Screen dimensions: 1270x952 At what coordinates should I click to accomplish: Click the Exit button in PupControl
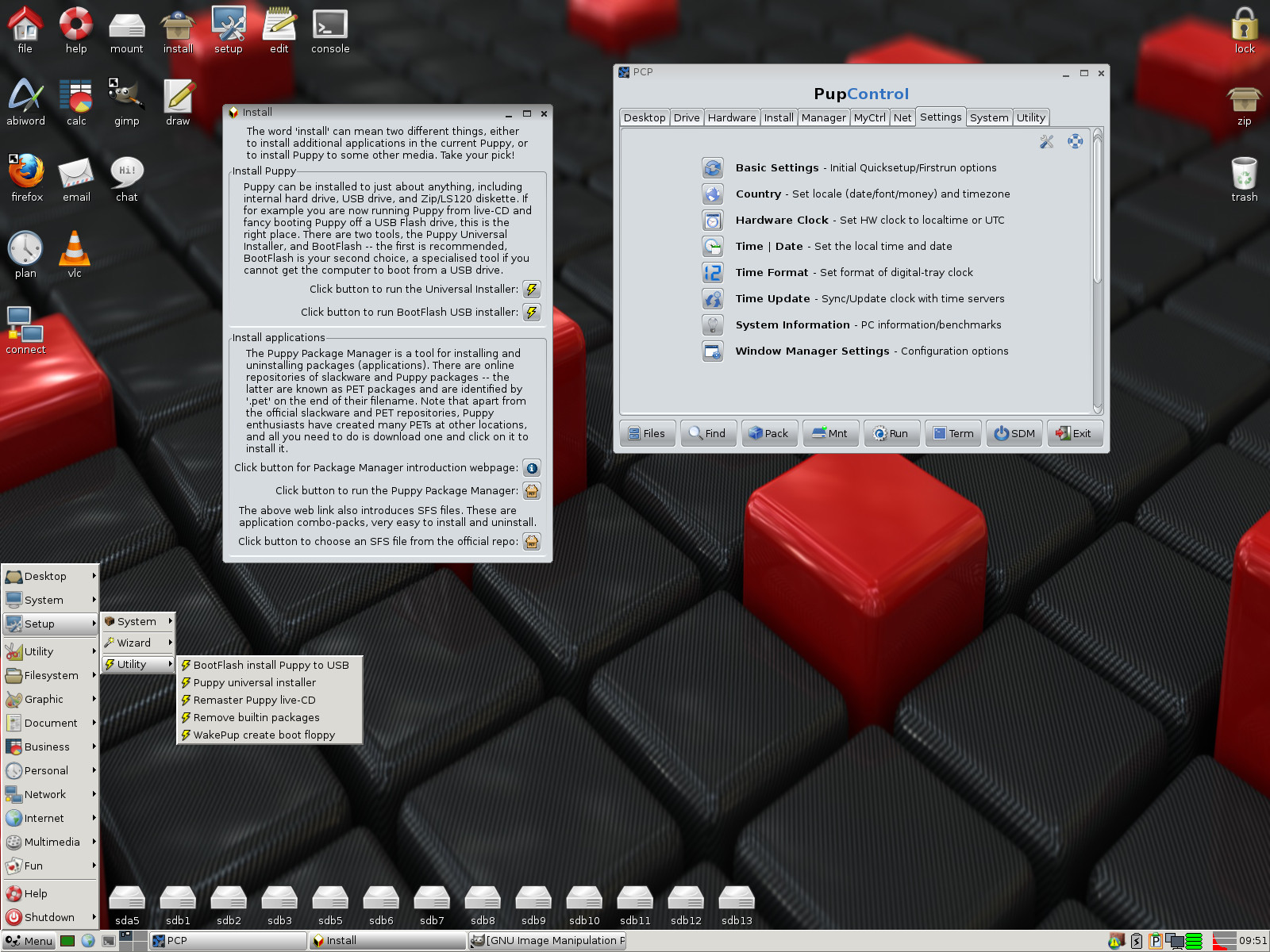pyautogui.click(x=1076, y=434)
